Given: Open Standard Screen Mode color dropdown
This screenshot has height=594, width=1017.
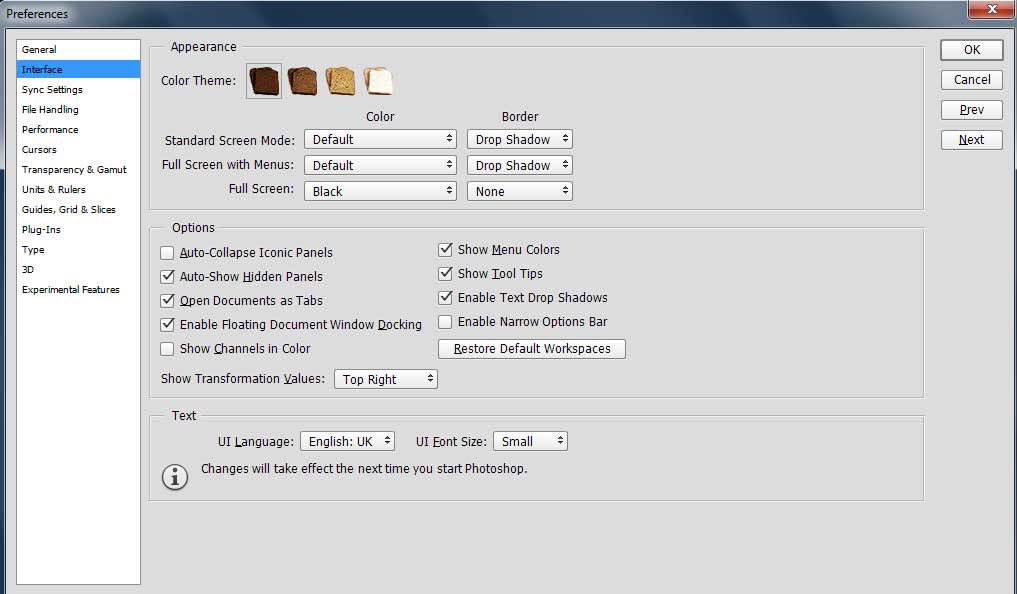Looking at the screenshot, I should pos(380,139).
